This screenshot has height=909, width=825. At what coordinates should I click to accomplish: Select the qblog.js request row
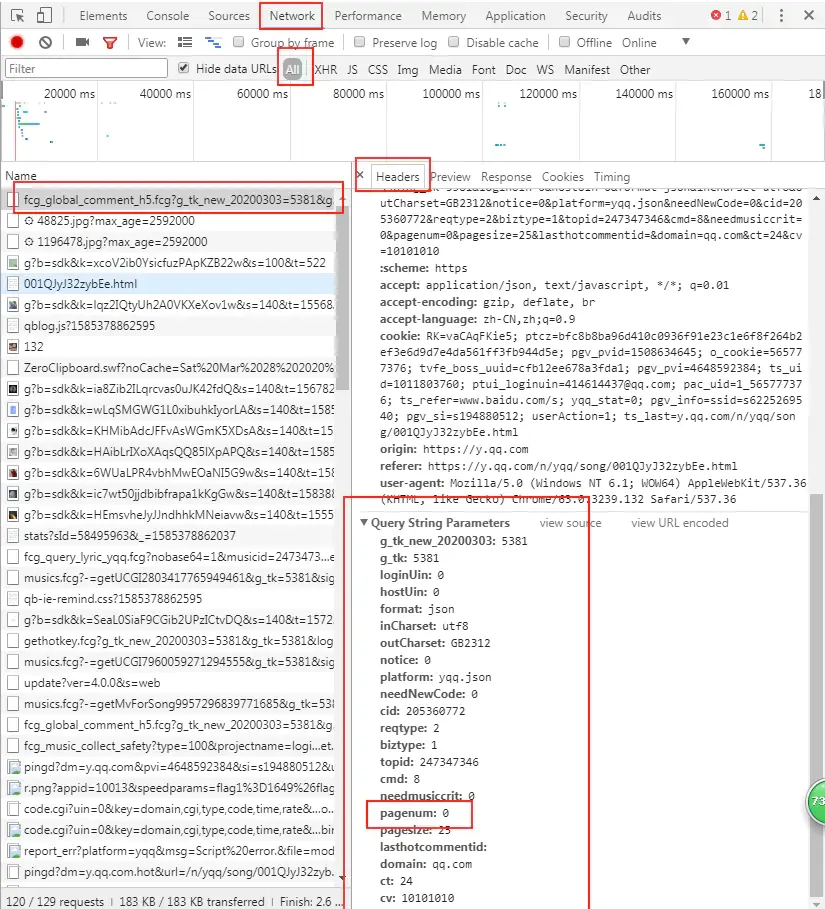[x=170, y=326]
